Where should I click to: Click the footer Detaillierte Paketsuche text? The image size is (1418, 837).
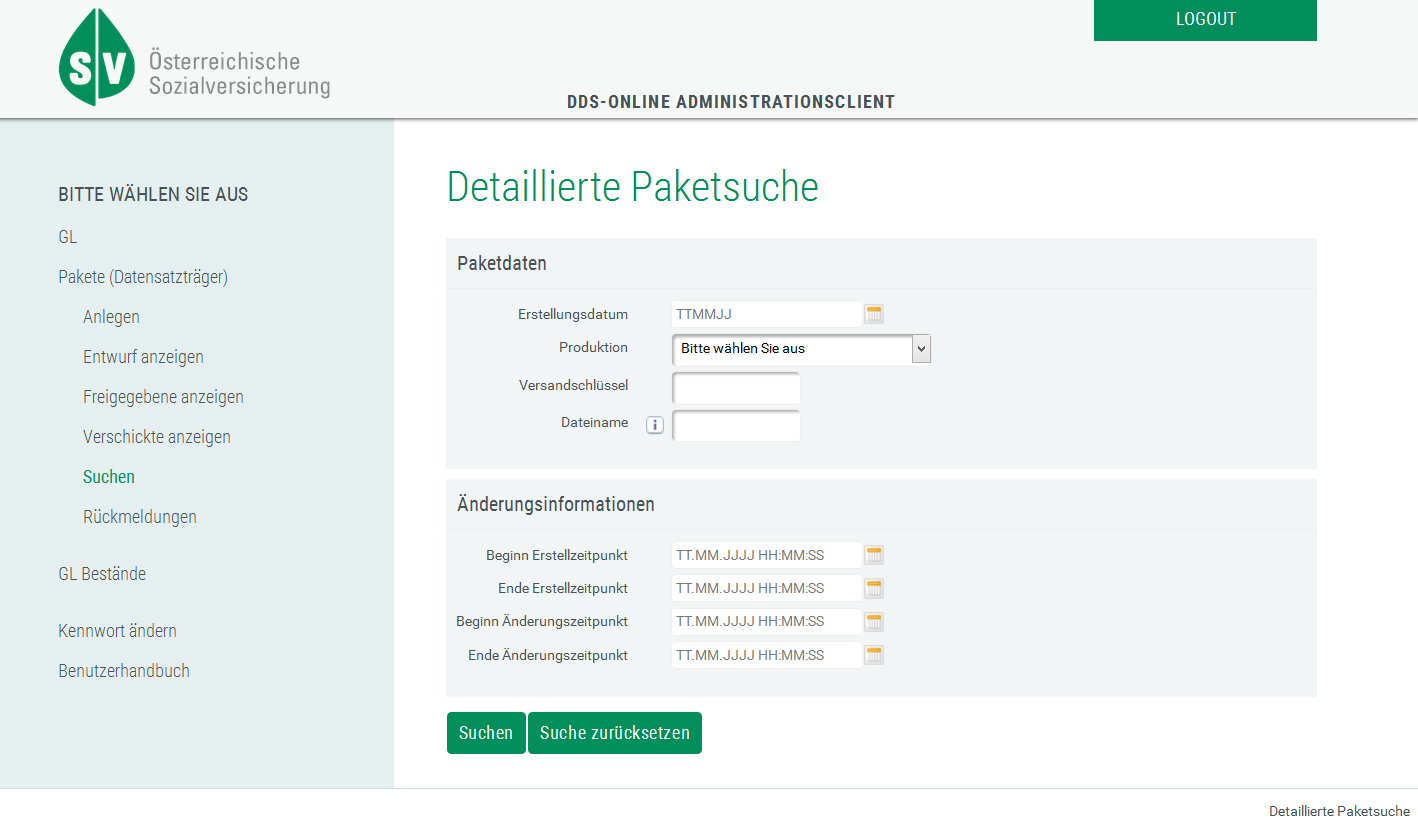click(1339, 811)
